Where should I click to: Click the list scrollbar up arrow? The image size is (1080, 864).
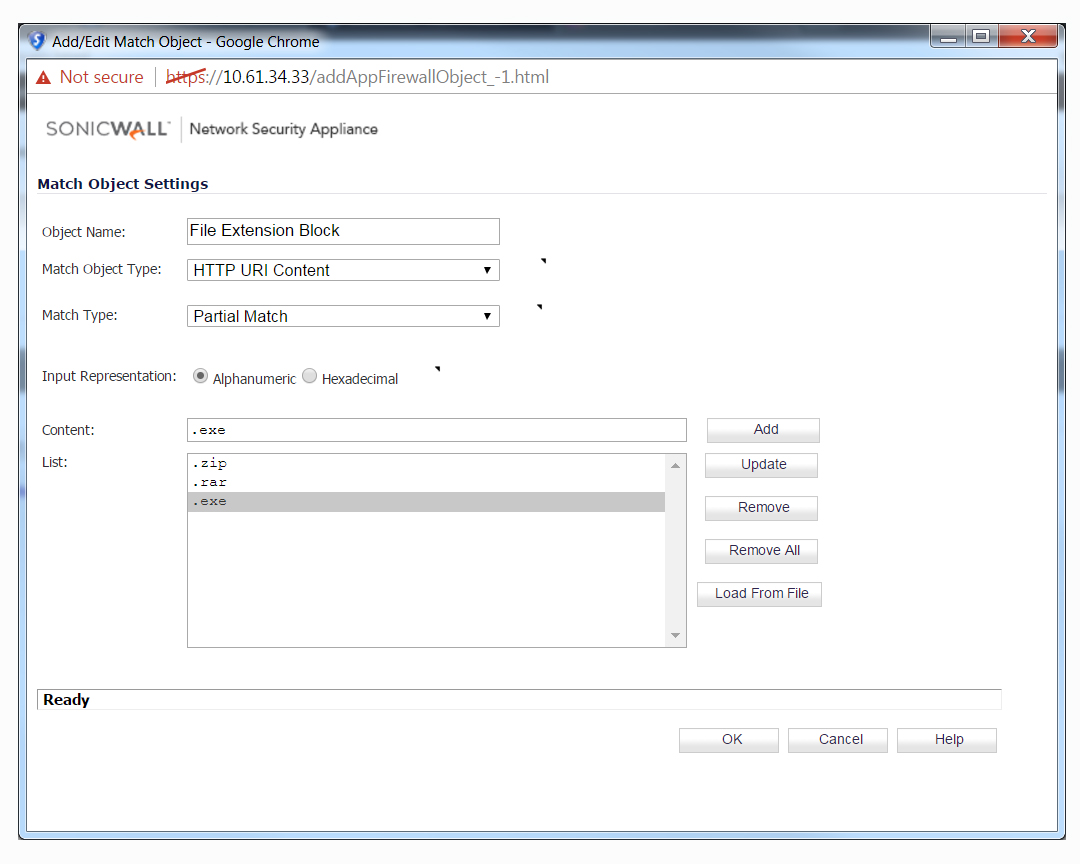(676, 466)
